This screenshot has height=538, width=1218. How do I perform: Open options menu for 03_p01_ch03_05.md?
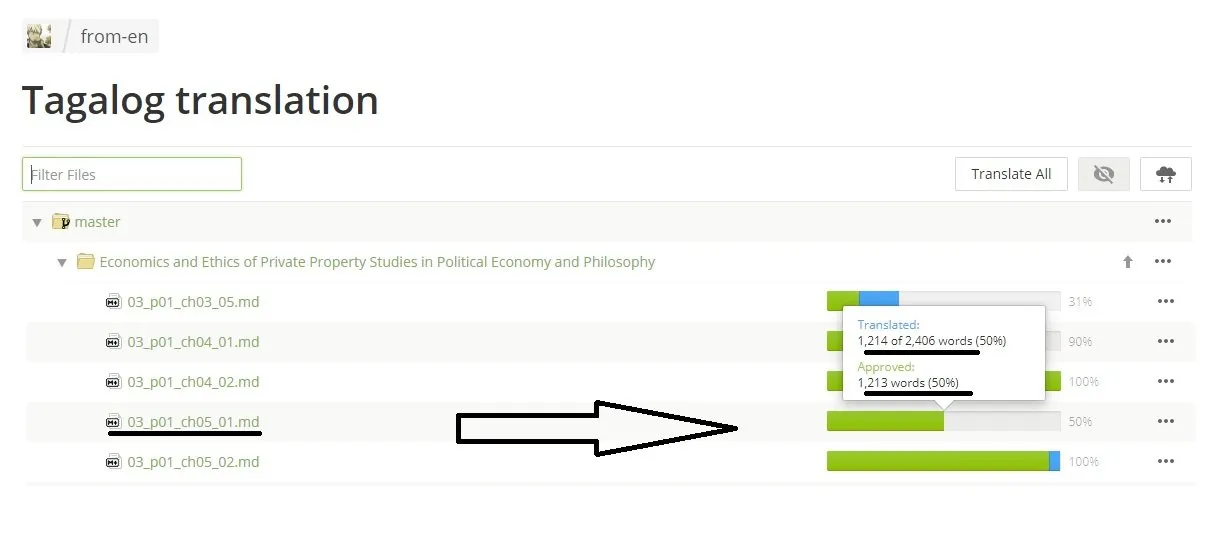[1165, 302]
